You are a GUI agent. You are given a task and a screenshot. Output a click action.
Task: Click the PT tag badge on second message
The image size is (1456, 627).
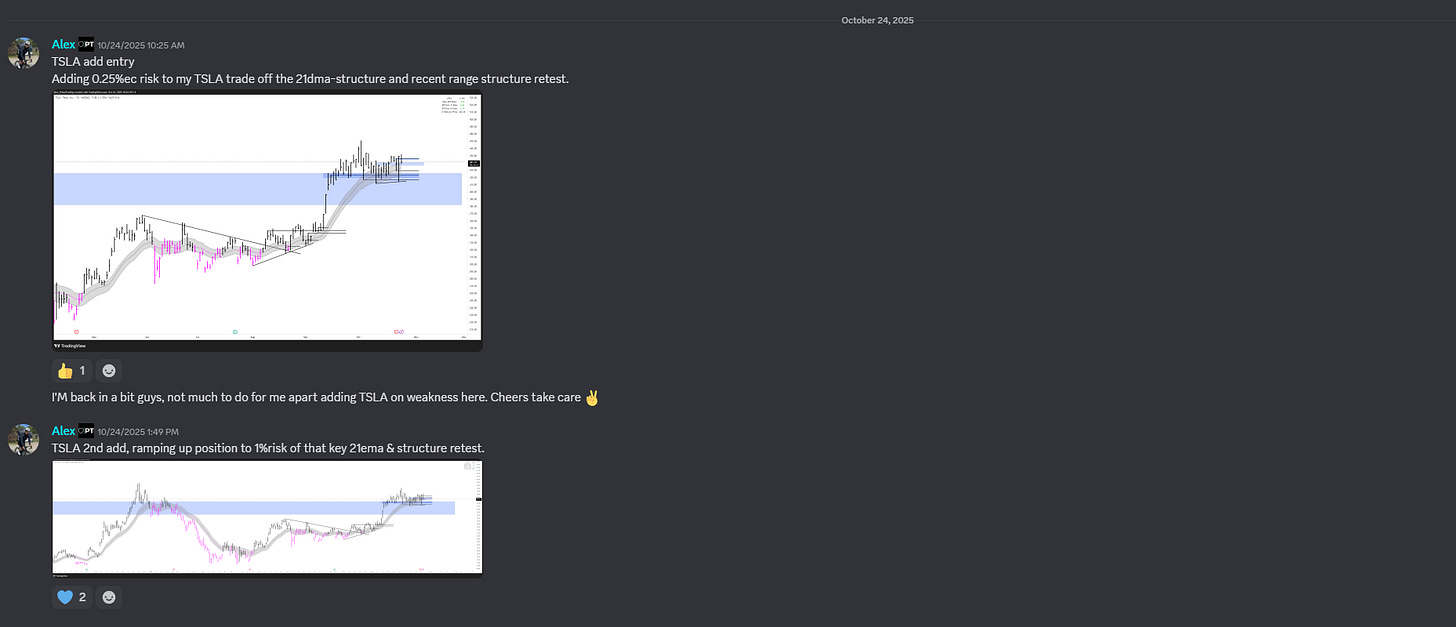(x=86, y=431)
